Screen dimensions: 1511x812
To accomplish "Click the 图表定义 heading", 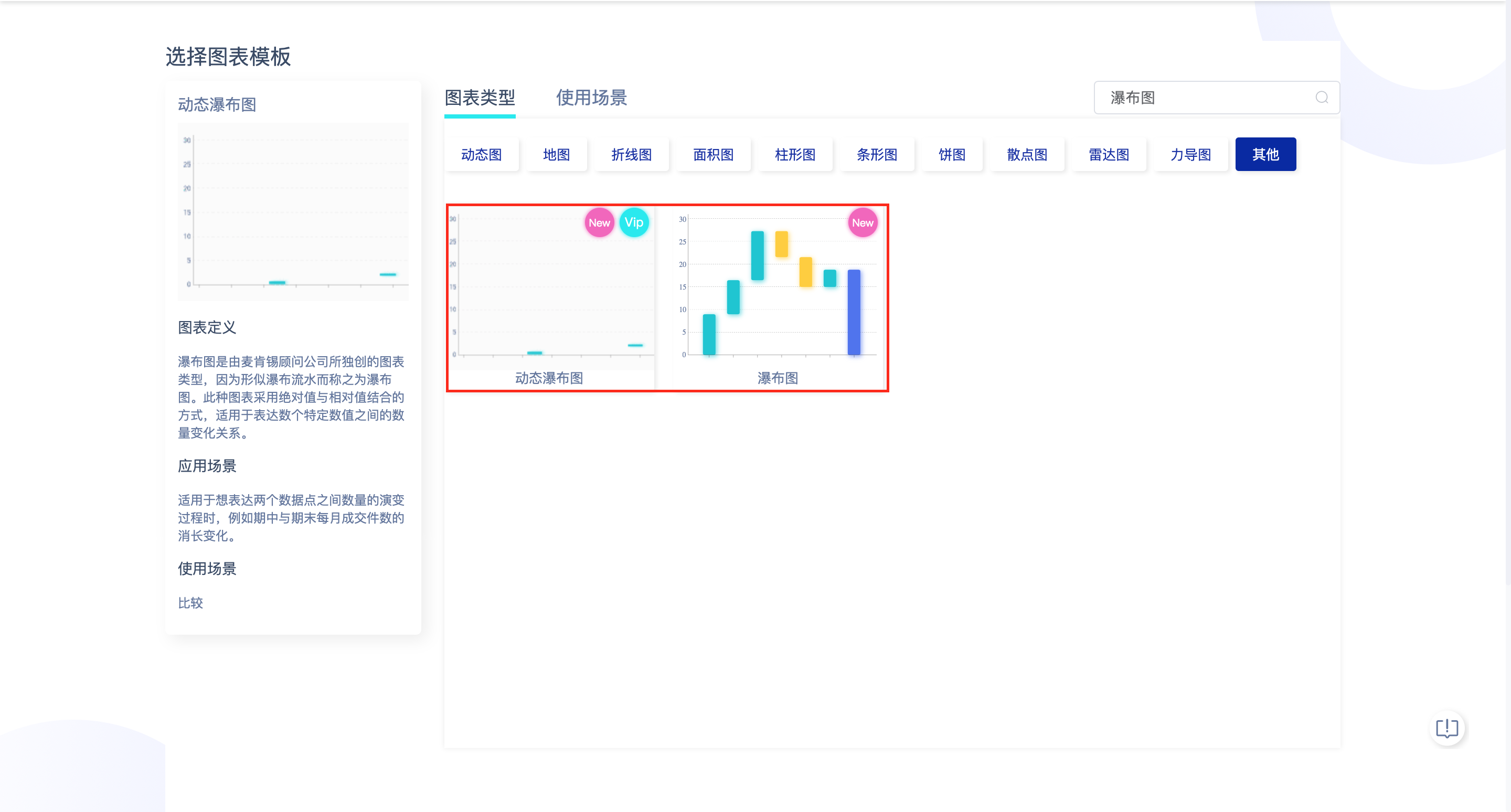I will (207, 328).
